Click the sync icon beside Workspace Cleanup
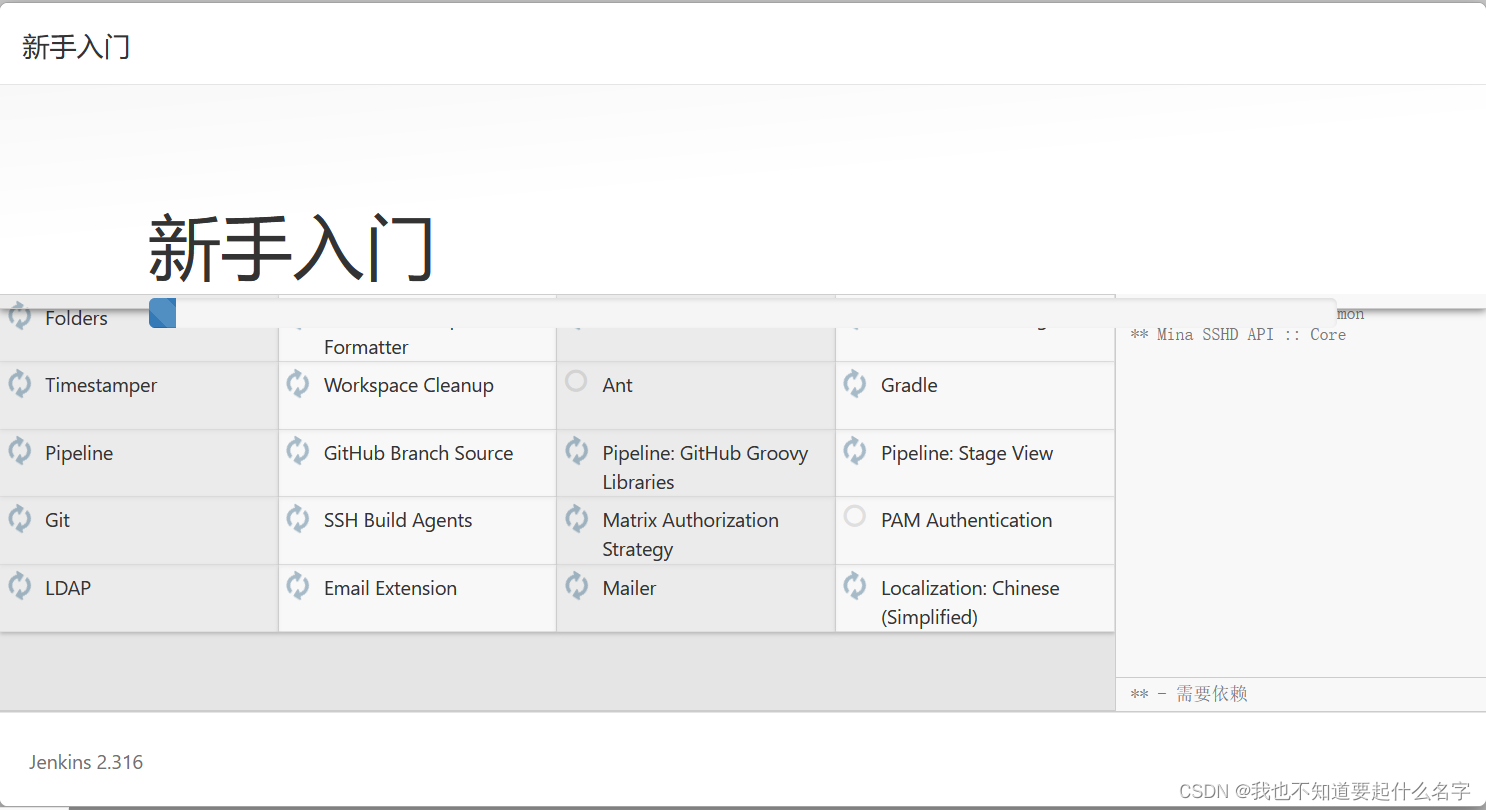 click(x=298, y=384)
